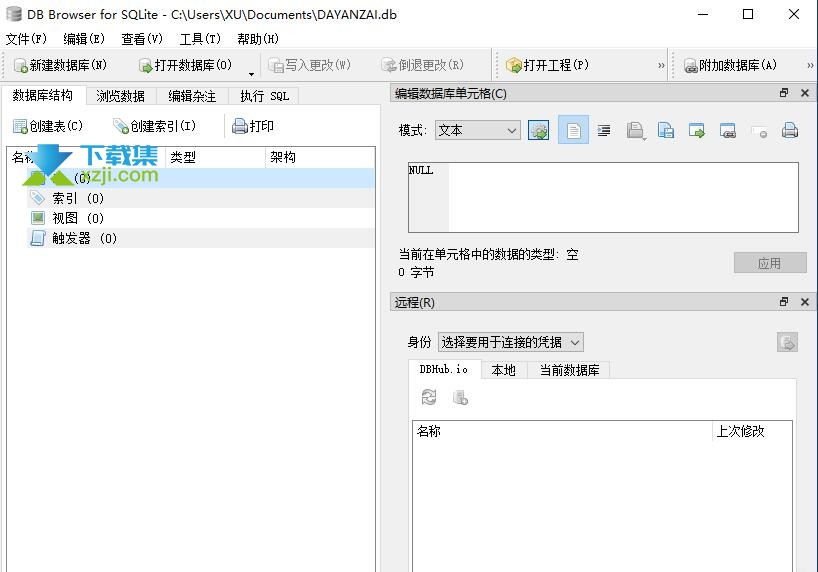Click Open Database (打开数据库) in toolbar
Viewport: 818px width, 572px height.
tap(185, 65)
